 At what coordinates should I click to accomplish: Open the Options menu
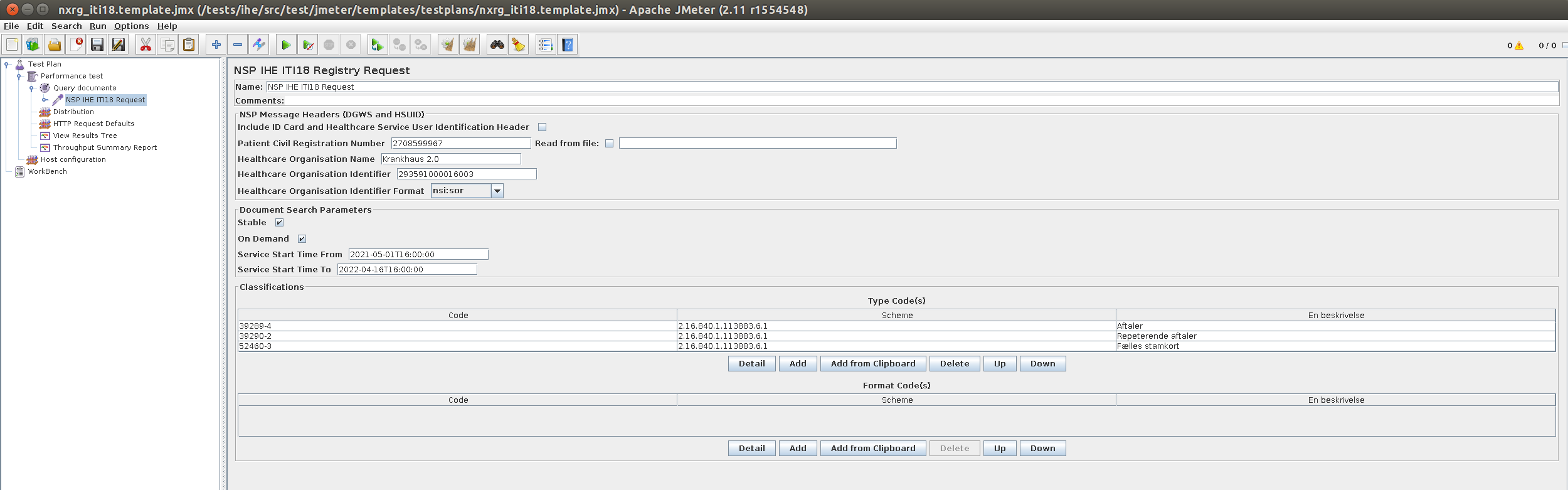(x=131, y=26)
